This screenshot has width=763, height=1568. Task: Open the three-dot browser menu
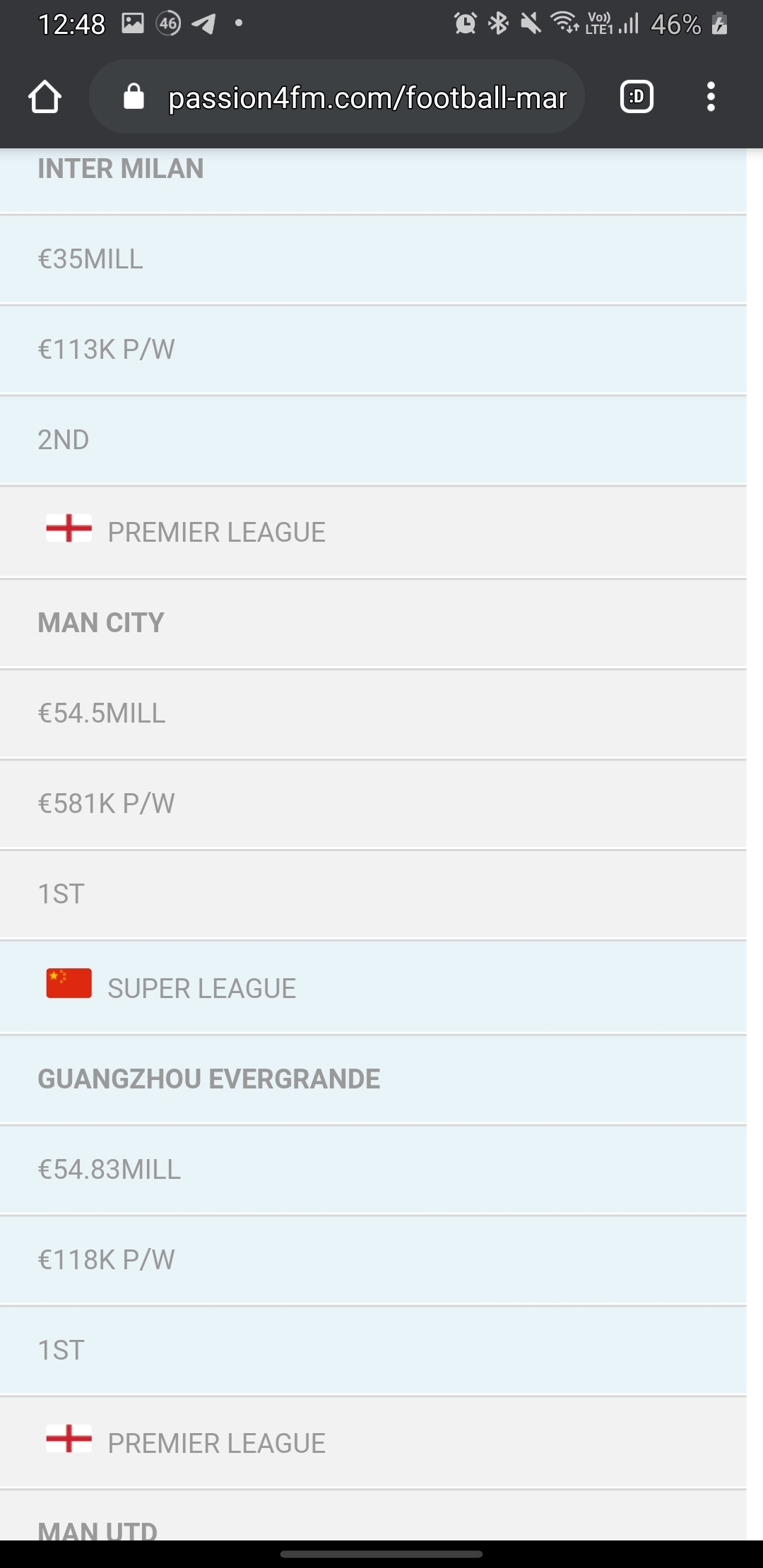[711, 97]
